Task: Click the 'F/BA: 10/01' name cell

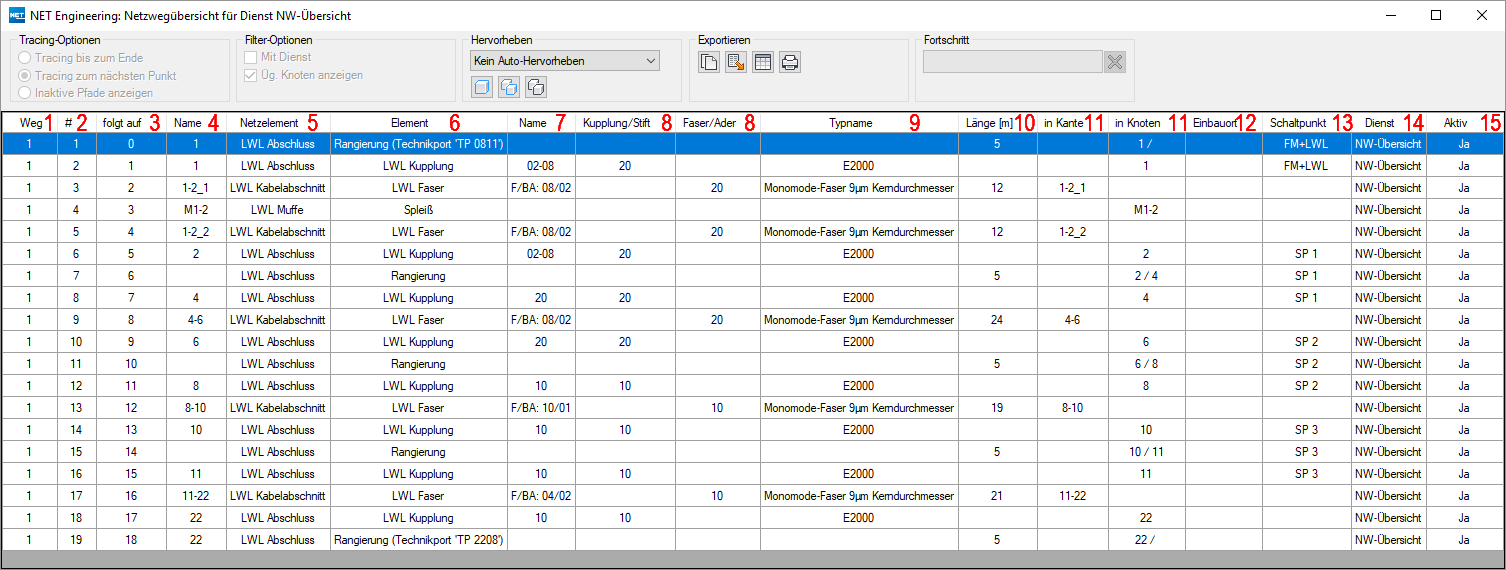Action: [x=541, y=408]
